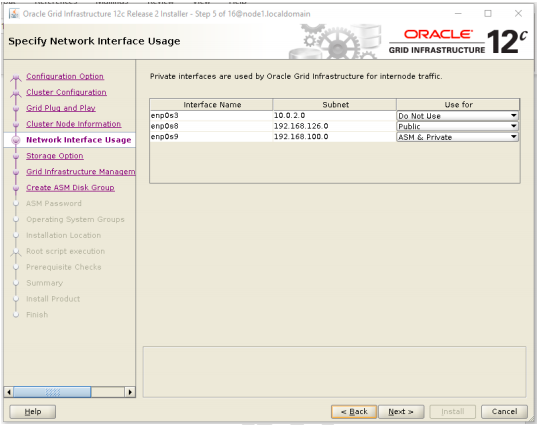Click Installation Location step label
Viewport: 538px width, 425px height.
pyautogui.click(x=63, y=235)
